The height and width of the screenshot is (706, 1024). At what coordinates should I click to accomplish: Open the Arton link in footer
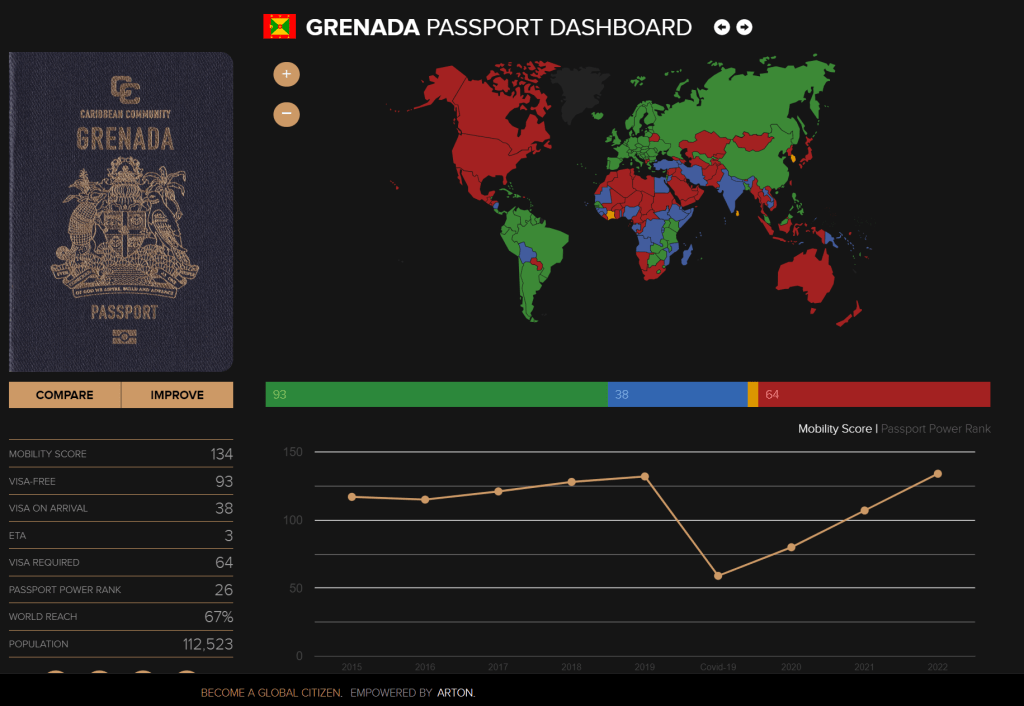(455, 692)
